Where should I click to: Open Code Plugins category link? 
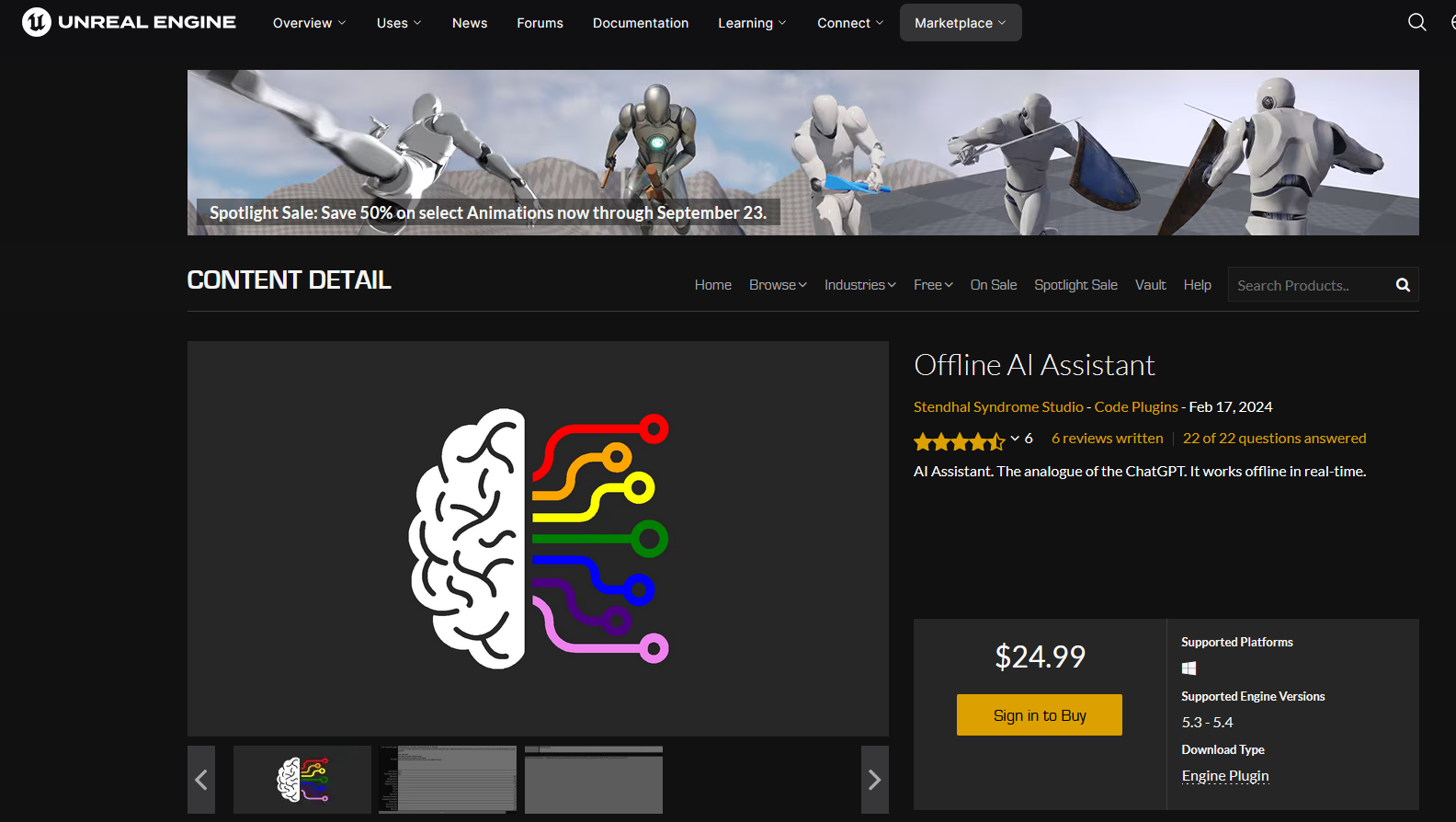coord(1136,407)
